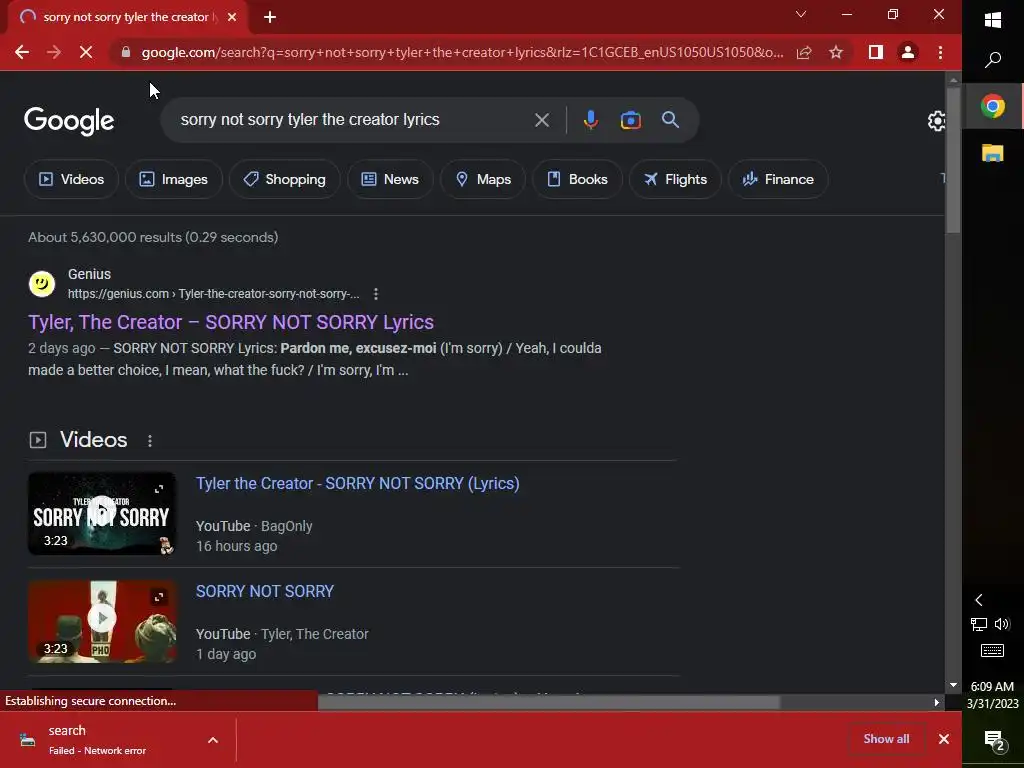1024x768 pixels.
Task: Expand preview of BagOnly video thumbnail
Action: point(159,488)
